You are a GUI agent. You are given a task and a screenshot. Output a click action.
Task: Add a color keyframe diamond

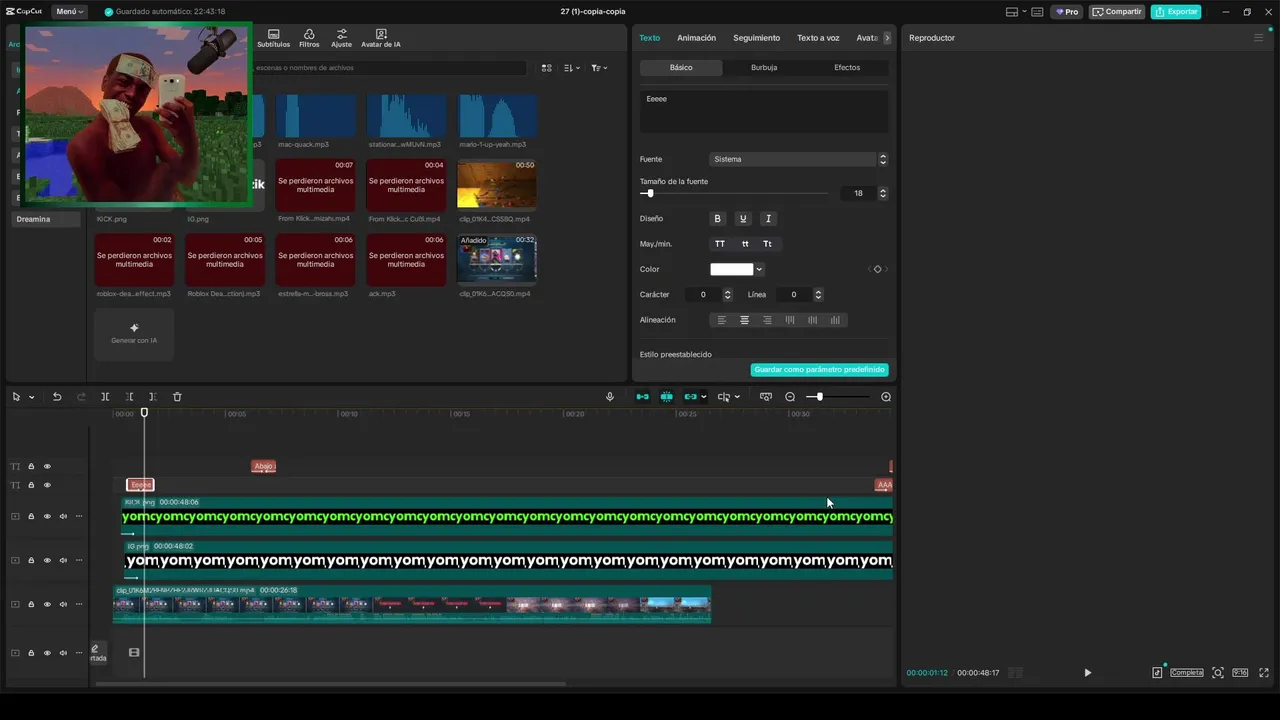point(877,269)
